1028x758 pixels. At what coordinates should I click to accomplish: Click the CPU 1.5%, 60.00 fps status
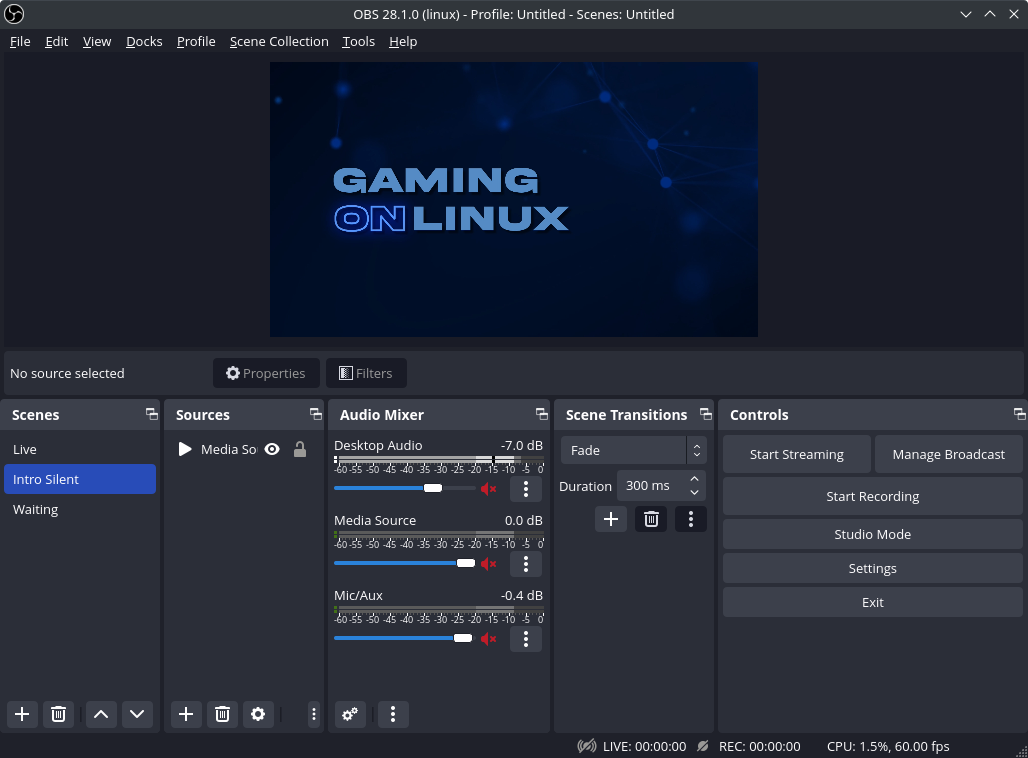pyautogui.click(x=888, y=746)
